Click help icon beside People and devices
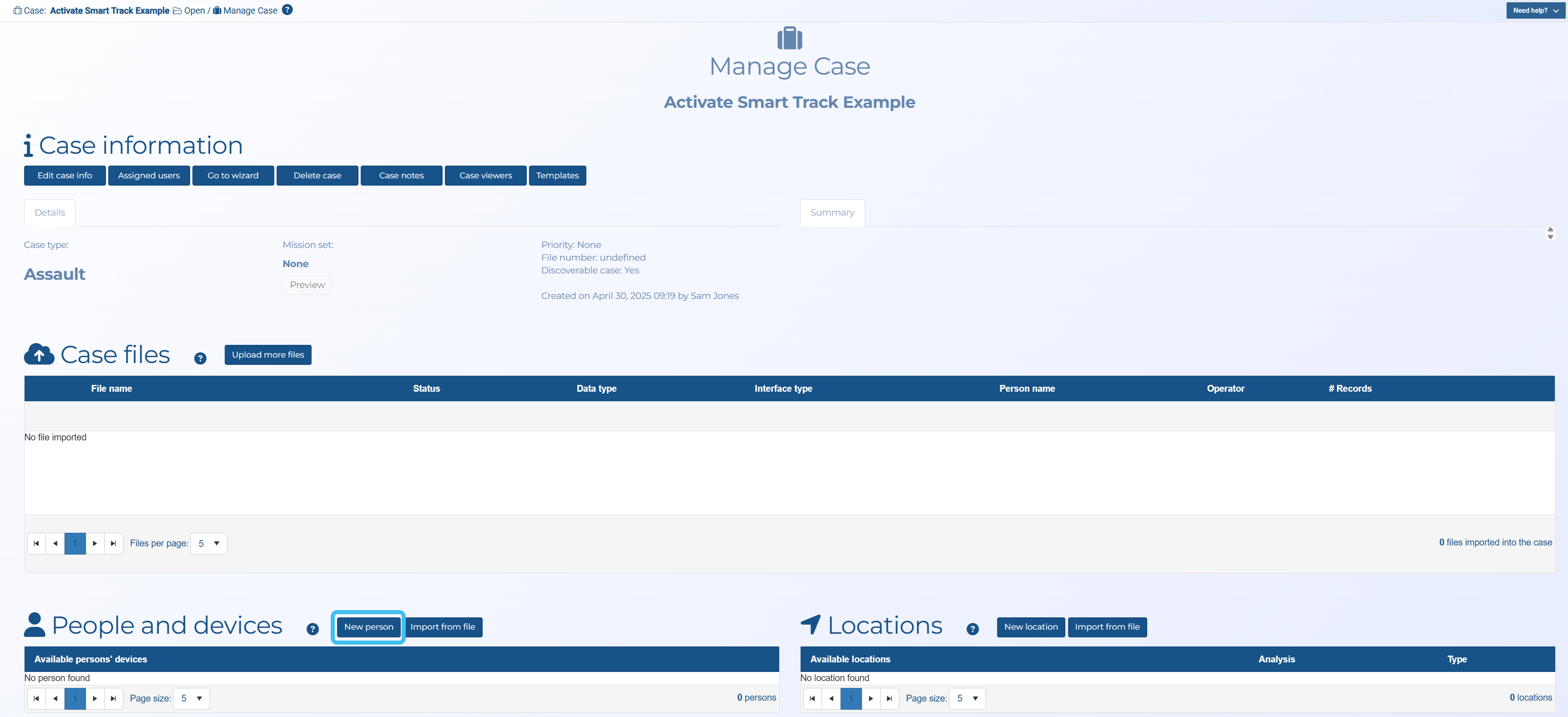Viewport: 1568px width, 717px height. point(312,629)
